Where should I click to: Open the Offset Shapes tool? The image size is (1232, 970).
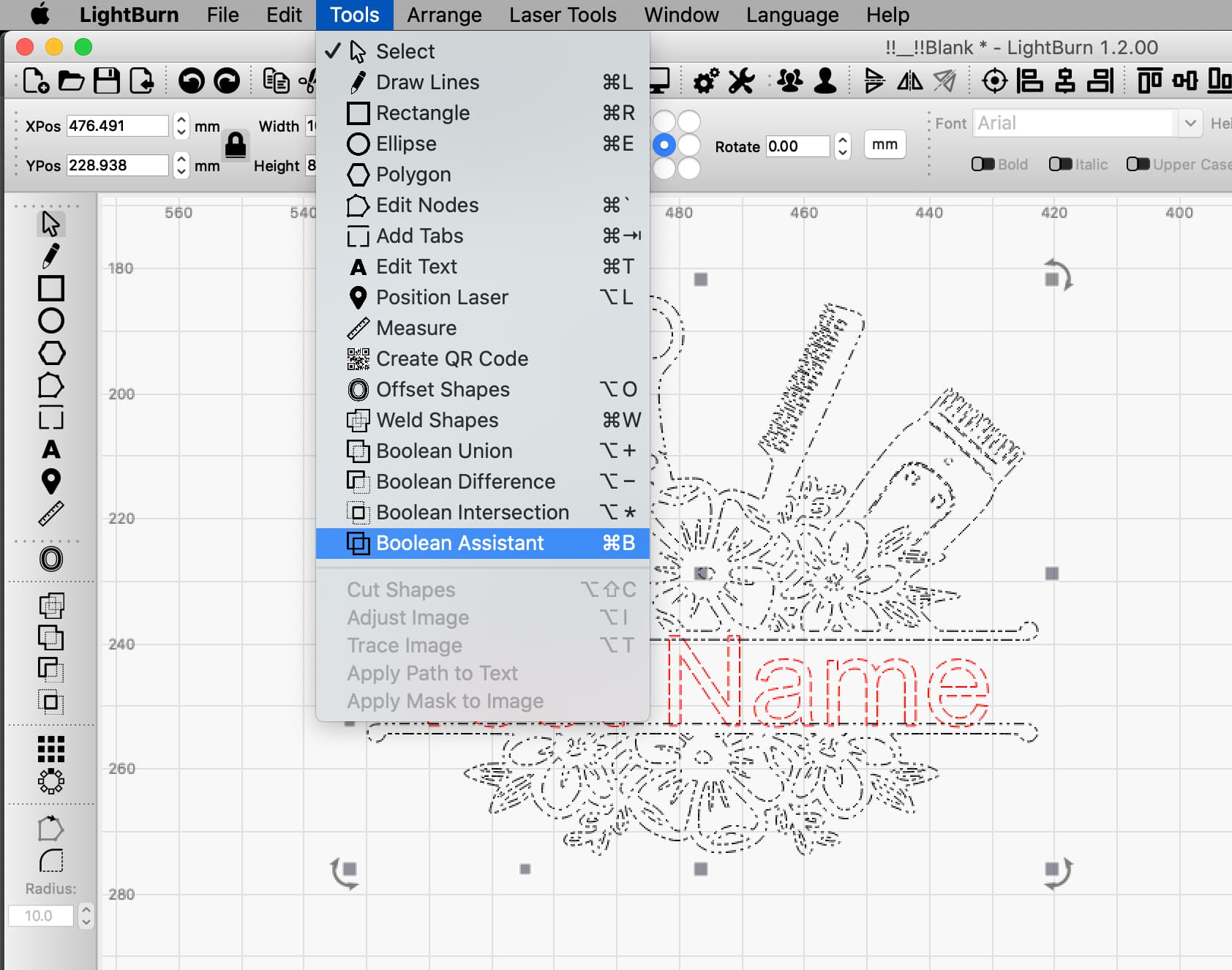50,560
